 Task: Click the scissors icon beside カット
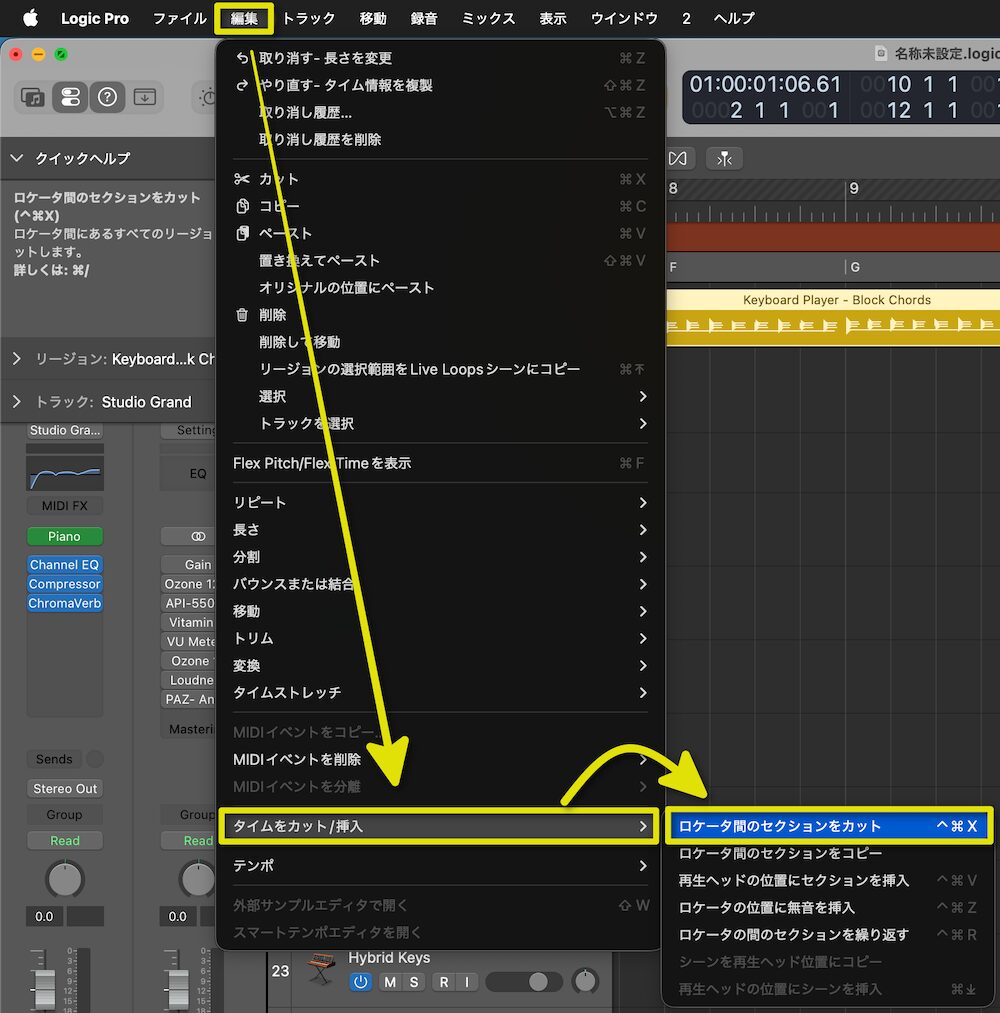click(x=242, y=179)
